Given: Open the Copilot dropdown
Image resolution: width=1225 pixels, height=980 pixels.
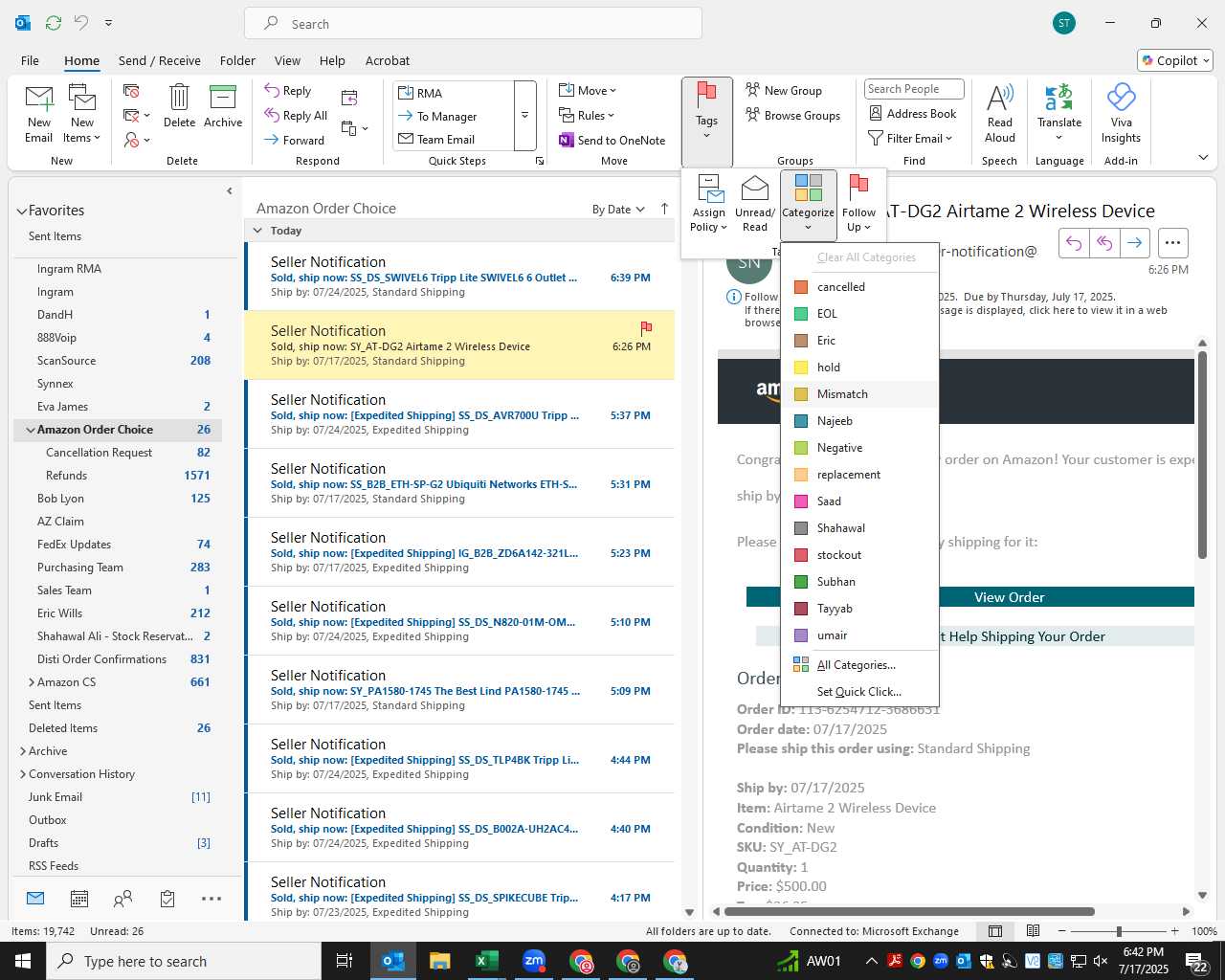Looking at the screenshot, I should pos(1175,60).
